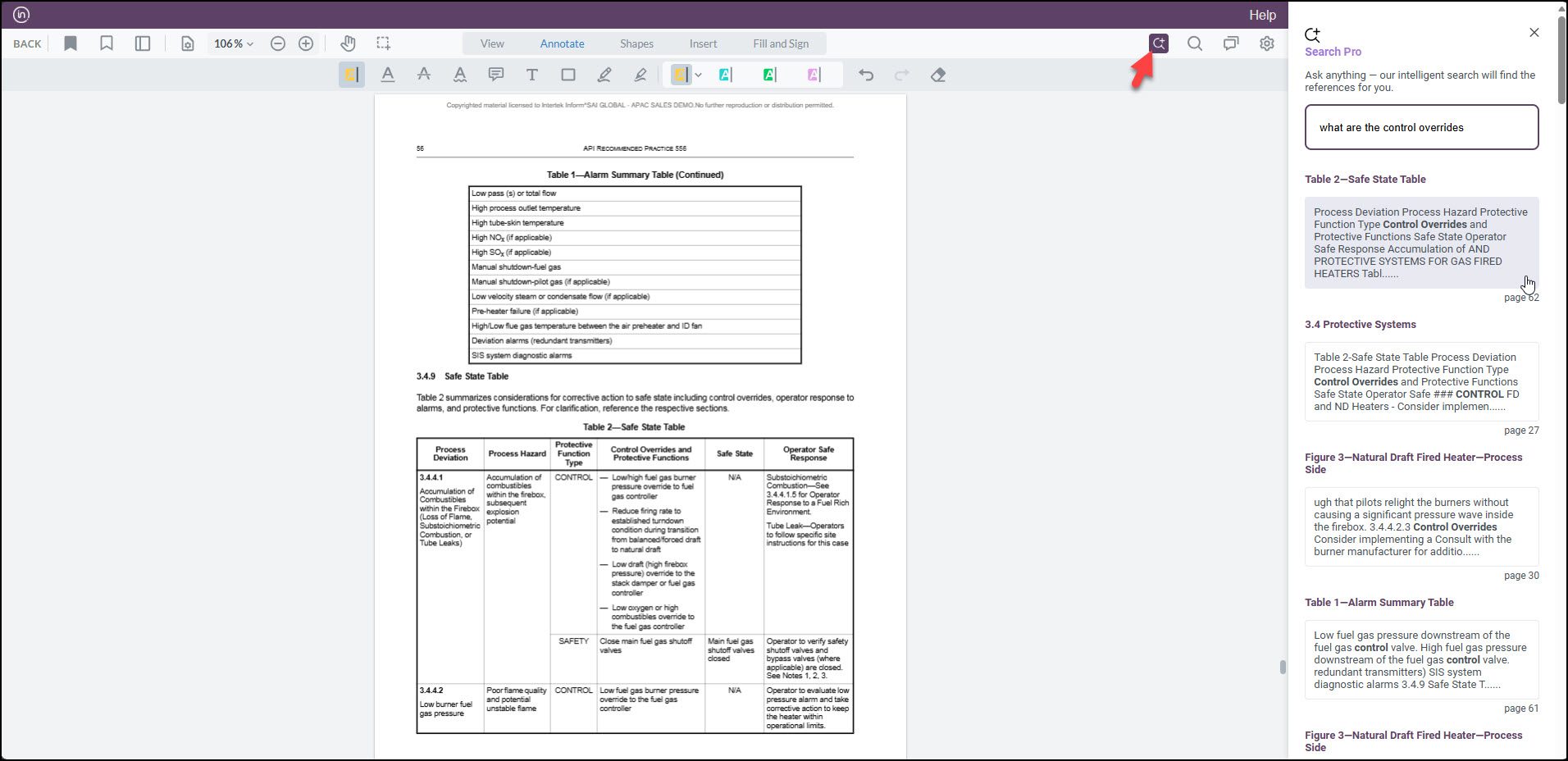Screen dimensions: 1568x761
Task: Select the strikethrough text tool
Action: tap(424, 75)
